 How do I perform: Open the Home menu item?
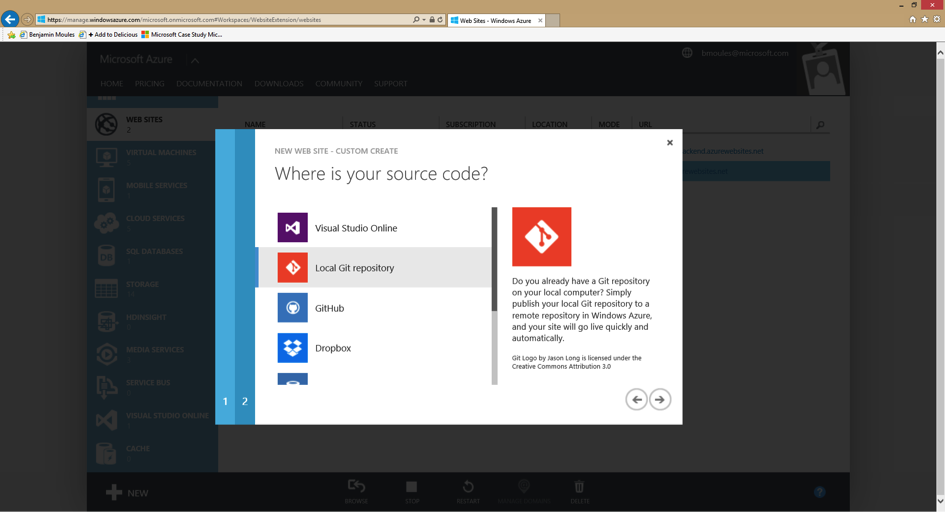[111, 84]
